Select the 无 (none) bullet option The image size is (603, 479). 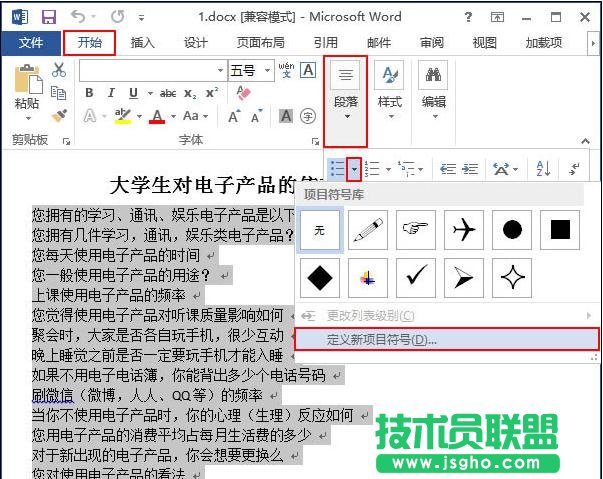(320, 230)
